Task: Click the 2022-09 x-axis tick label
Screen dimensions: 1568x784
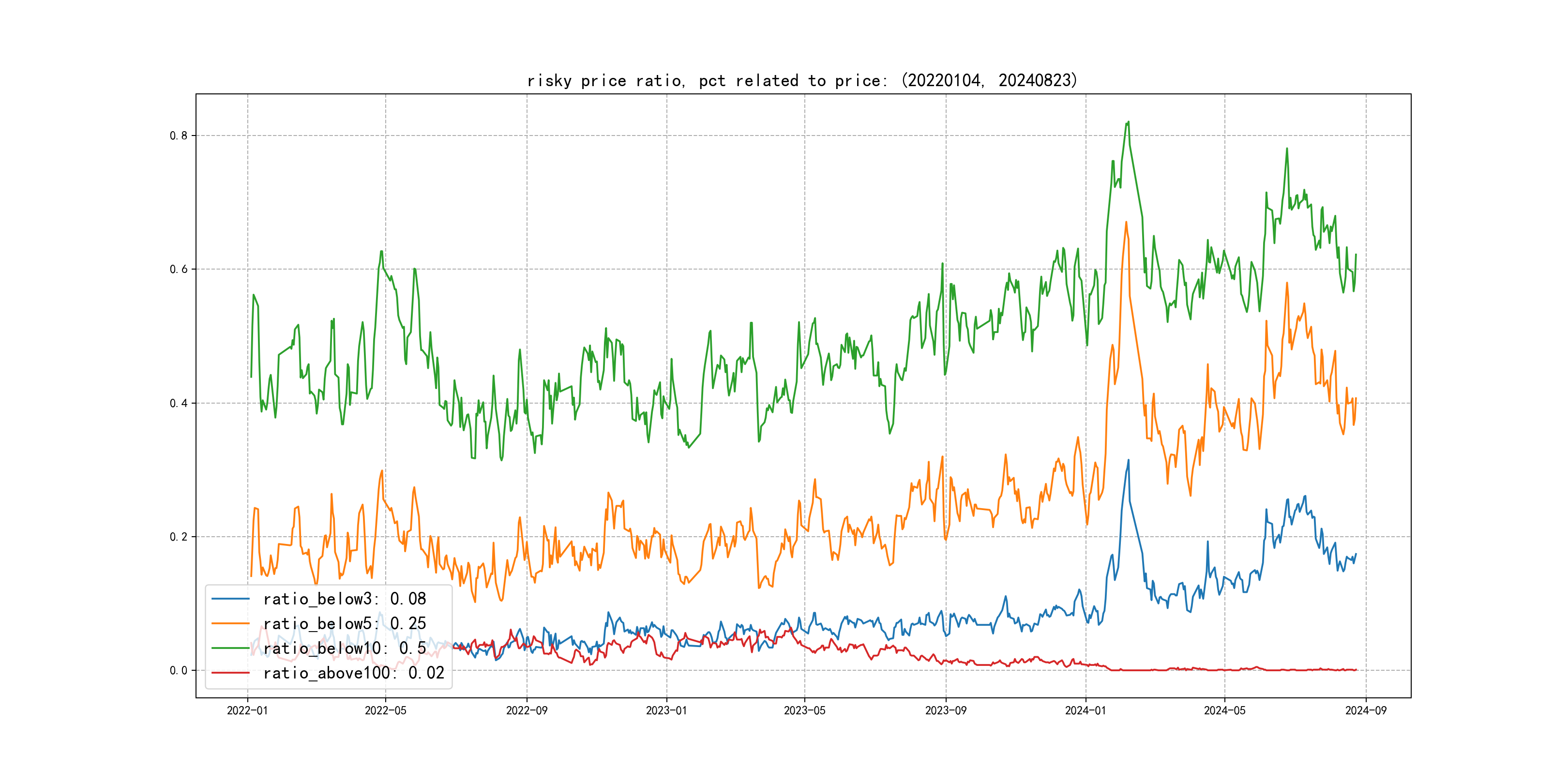Action: point(527,710)
